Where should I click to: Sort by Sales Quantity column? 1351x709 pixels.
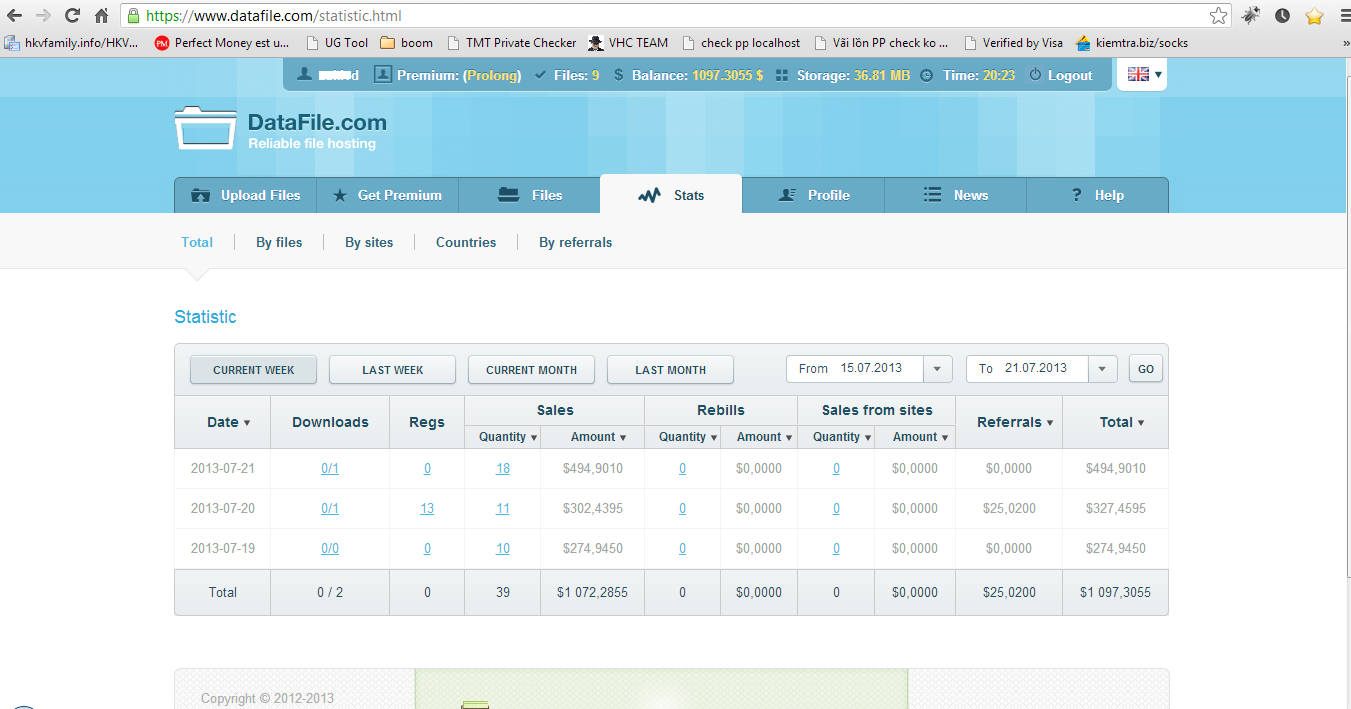pyautogui.click(x=508, y=437)
